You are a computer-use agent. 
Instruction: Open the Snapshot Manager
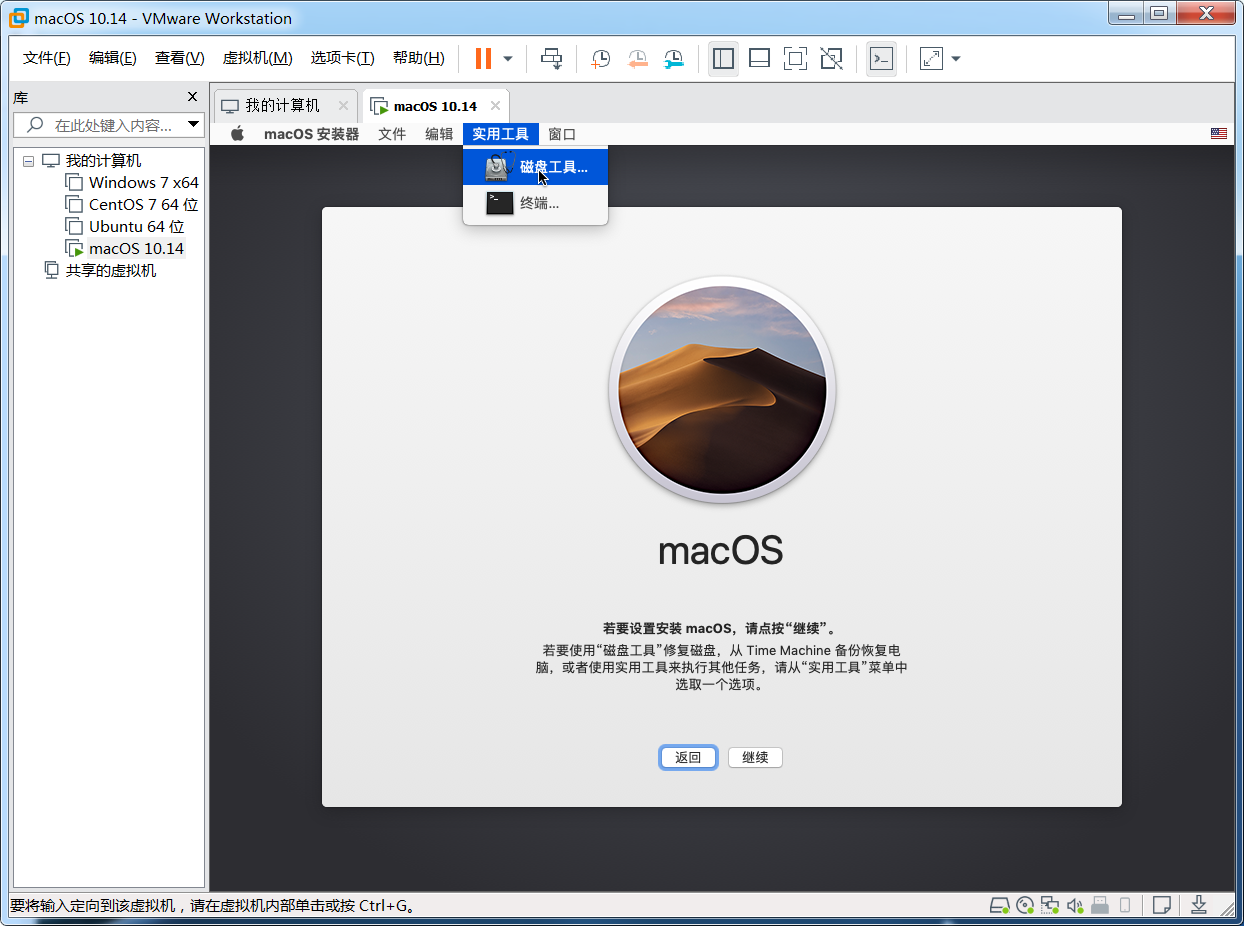(673, 58)
